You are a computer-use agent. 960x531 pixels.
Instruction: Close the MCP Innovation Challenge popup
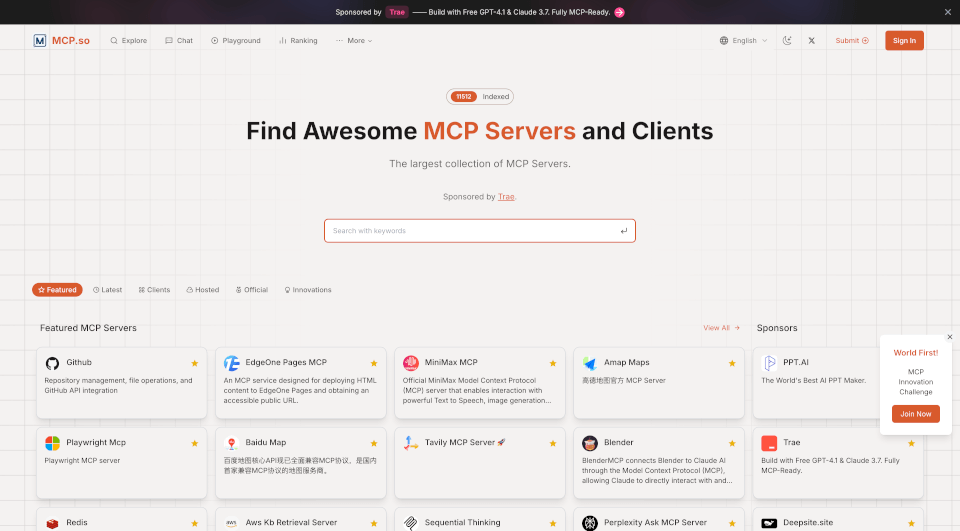[949, 337]
